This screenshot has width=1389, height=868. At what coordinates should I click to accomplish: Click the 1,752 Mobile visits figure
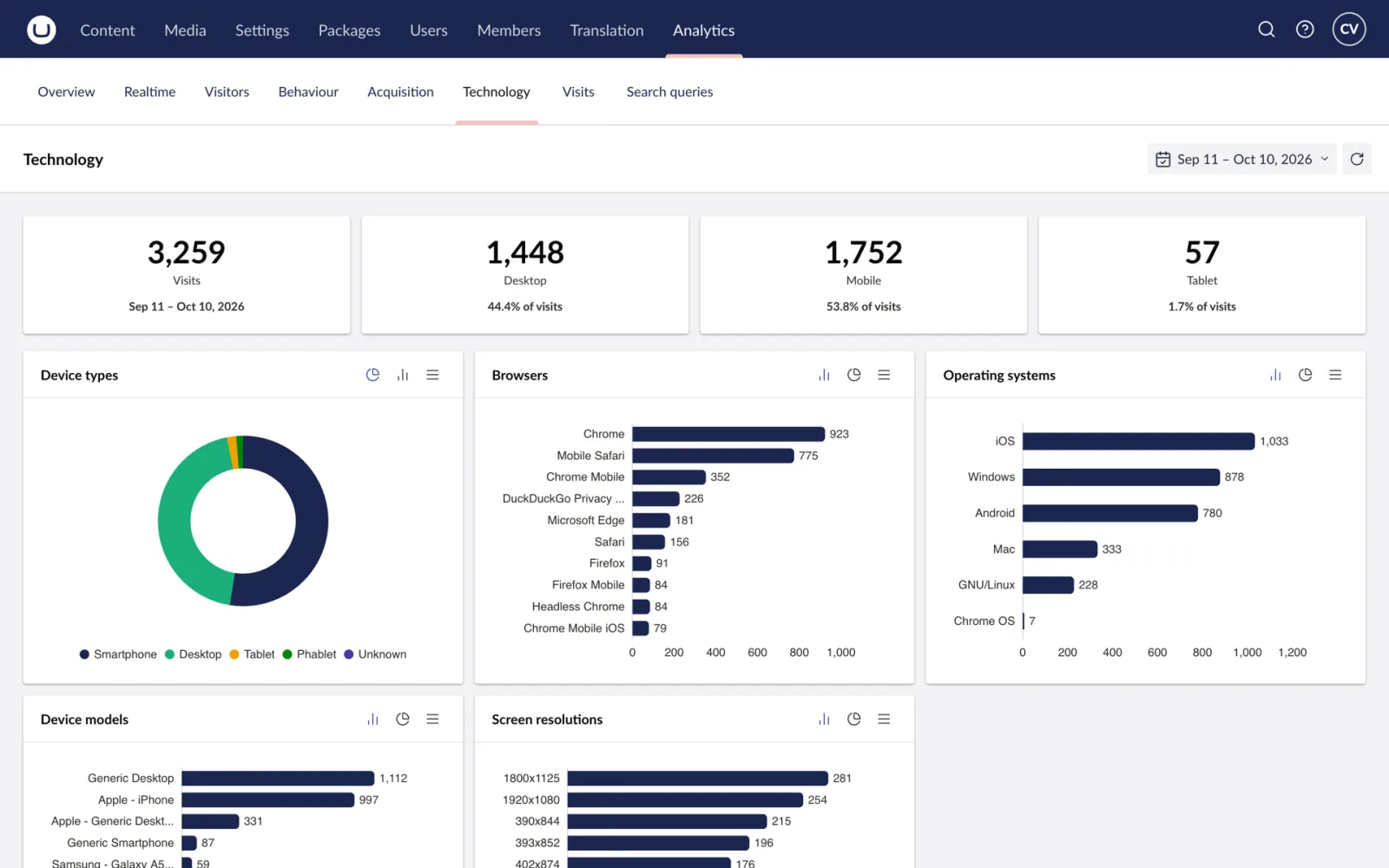click(x=864, y=253)
